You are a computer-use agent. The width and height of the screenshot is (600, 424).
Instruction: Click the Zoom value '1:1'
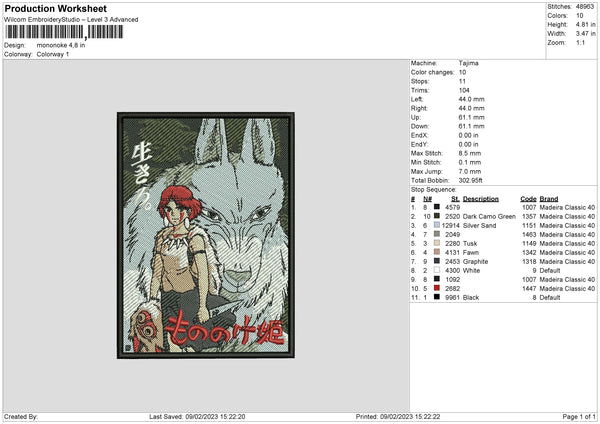(580, 43)
